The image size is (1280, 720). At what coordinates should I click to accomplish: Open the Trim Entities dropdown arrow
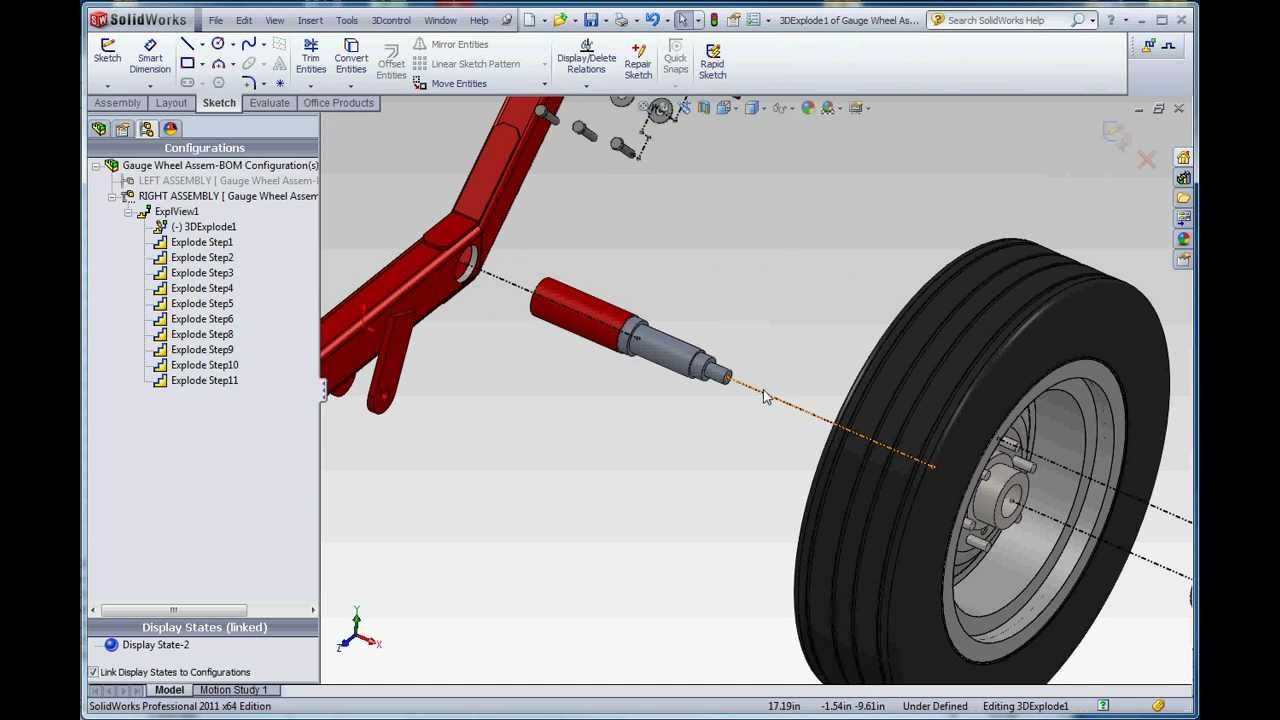click(x=311, y=85)
